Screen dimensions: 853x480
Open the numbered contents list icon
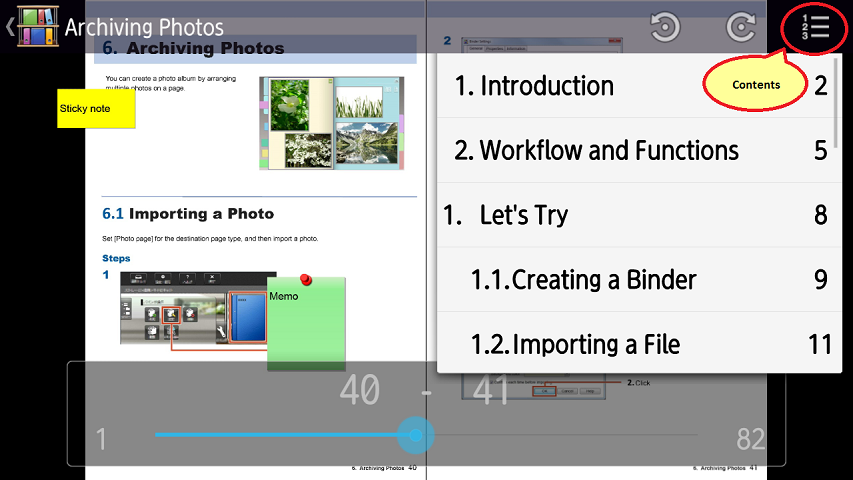(815, 27)
